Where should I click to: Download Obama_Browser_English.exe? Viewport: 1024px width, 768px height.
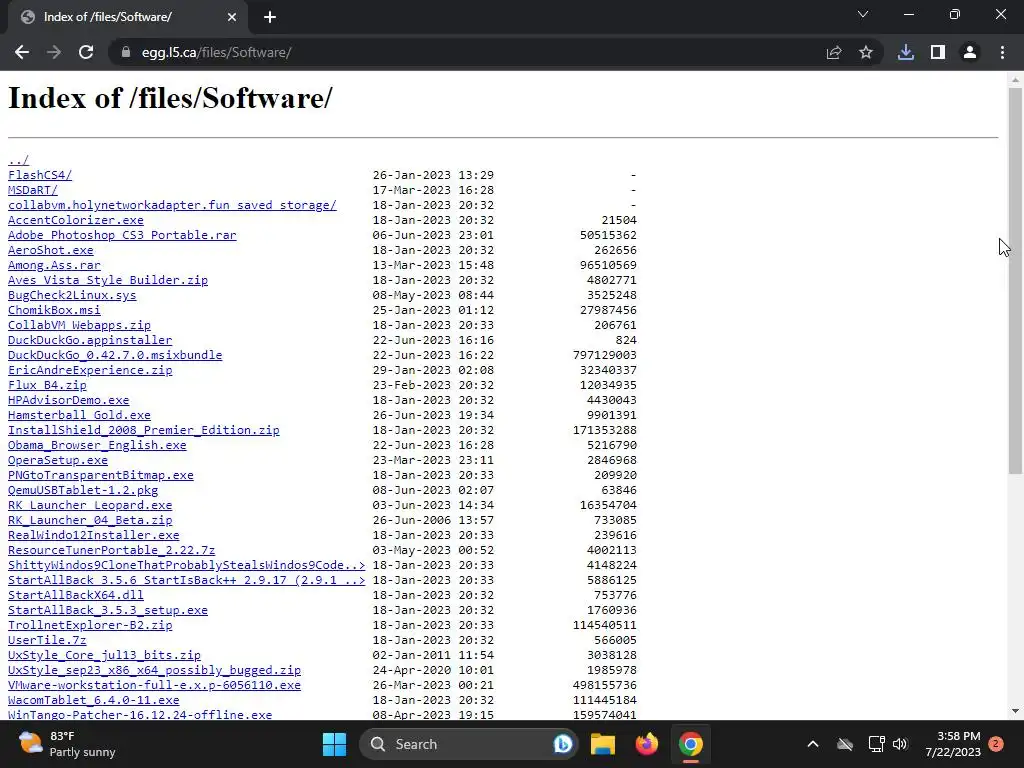point(97,445)
